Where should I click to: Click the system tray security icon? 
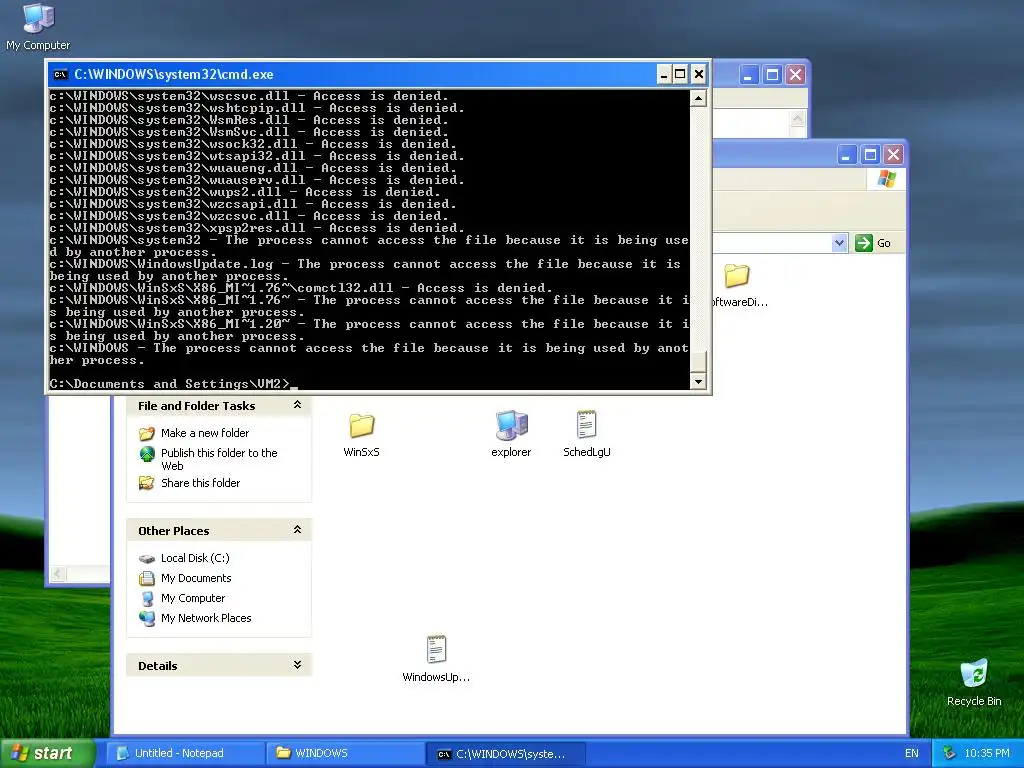point(950,753)
